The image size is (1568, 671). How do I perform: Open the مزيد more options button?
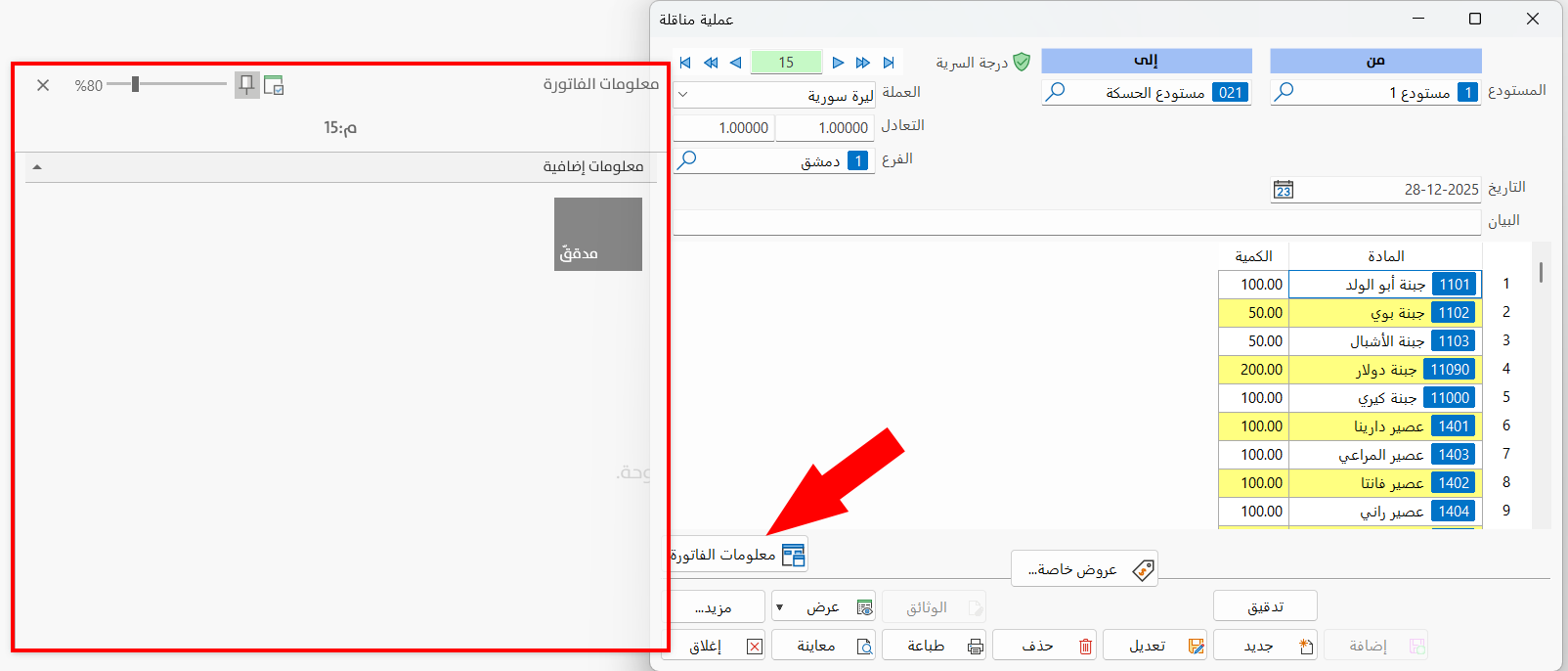(x=715, y=606)
